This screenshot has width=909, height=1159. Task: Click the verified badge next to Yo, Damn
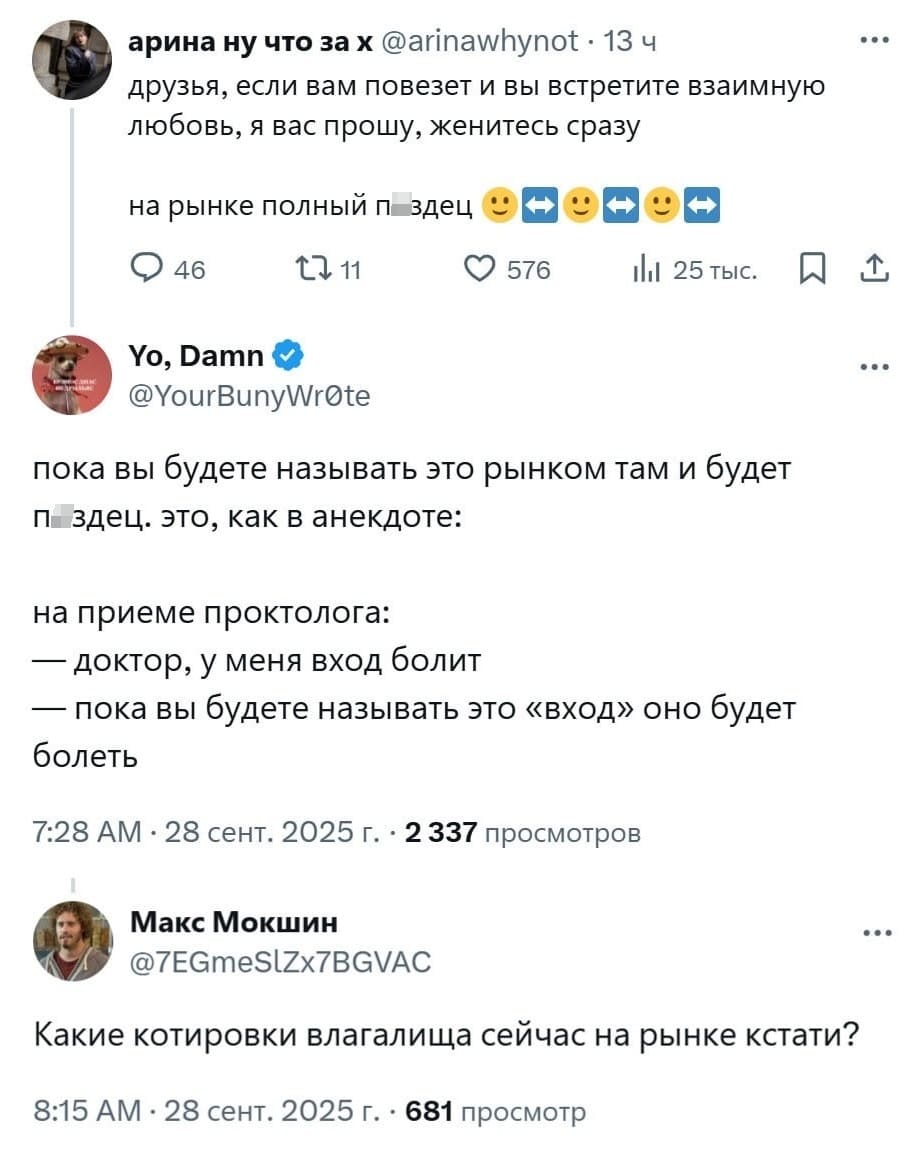coord(288,353)
